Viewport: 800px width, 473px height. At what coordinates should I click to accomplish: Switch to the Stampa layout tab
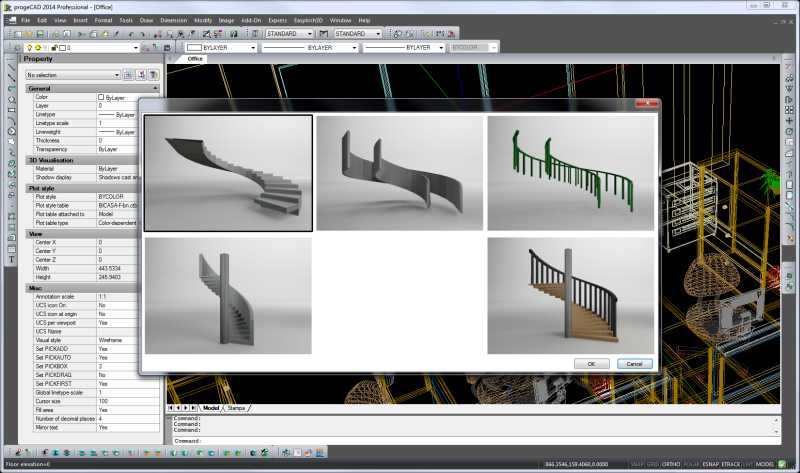[x=236, y=408]
